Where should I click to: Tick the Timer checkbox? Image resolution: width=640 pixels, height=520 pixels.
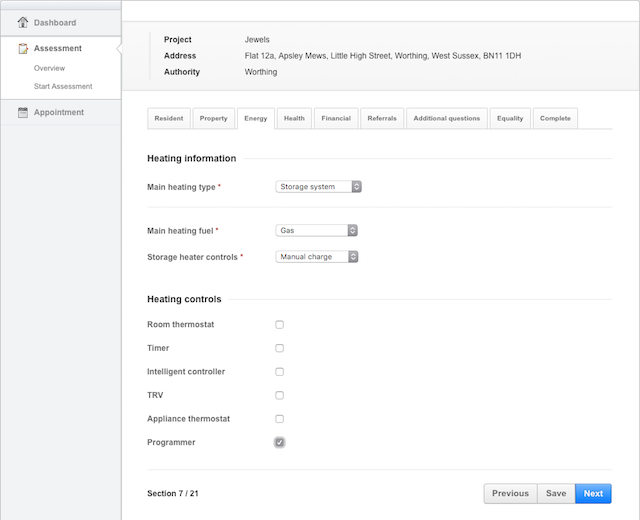click(280, 348)
